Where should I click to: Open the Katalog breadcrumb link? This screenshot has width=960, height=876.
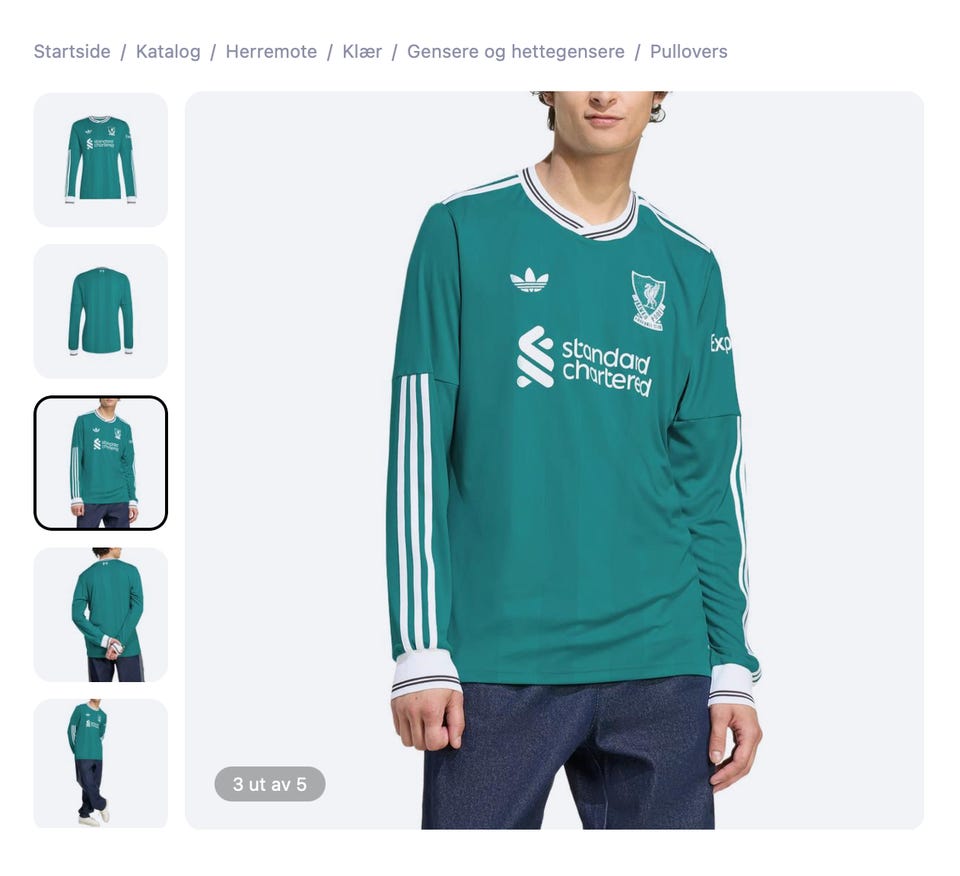168,51
